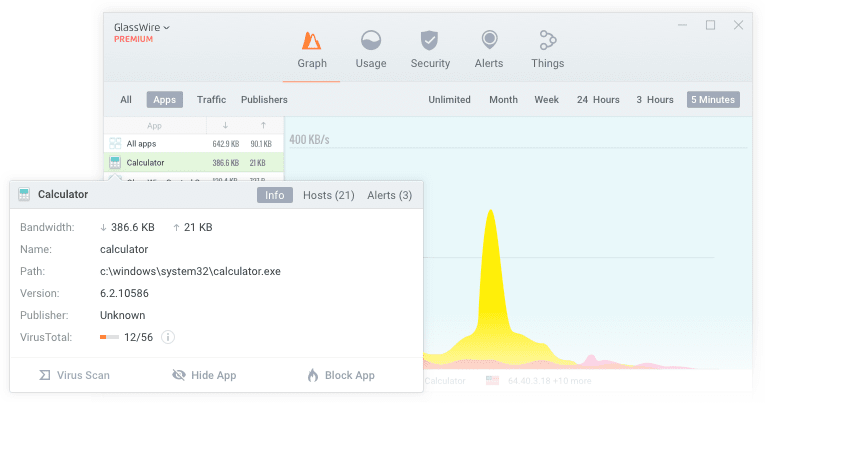Click the Calculator app icon in list
This screenshot has width=855, height=459.
(115, 162)
